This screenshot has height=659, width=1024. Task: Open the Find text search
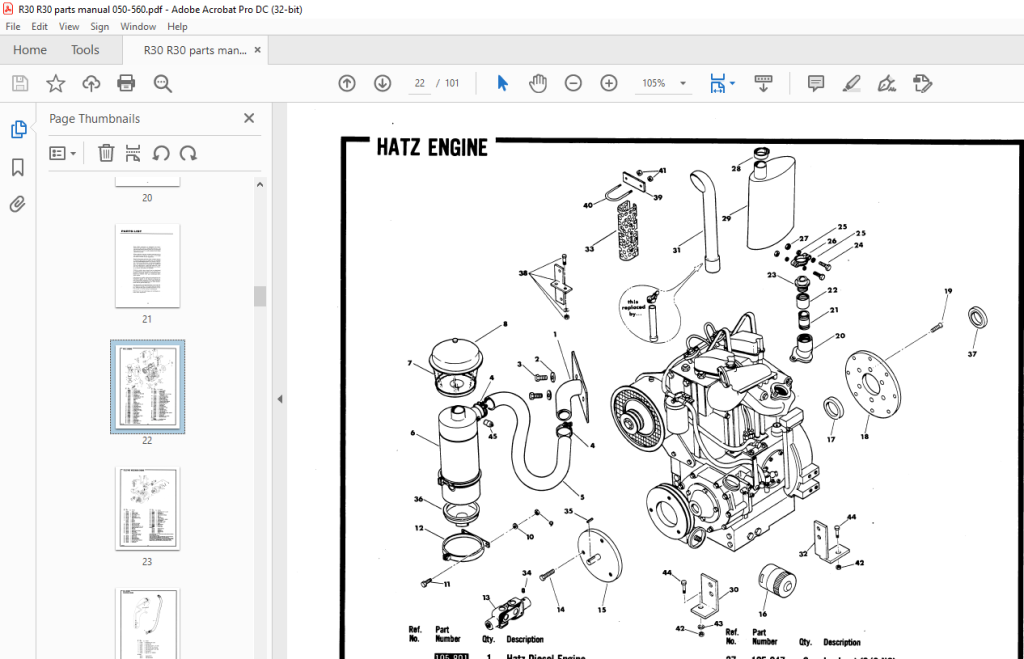coord(163,83)
